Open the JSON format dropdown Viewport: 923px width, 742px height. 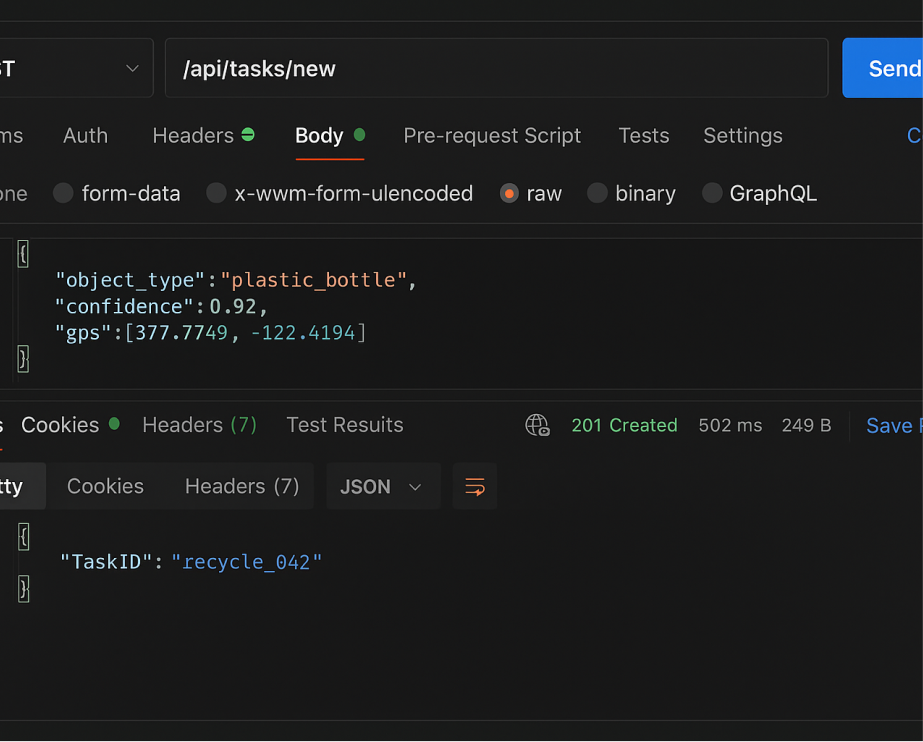pos(382,486)
